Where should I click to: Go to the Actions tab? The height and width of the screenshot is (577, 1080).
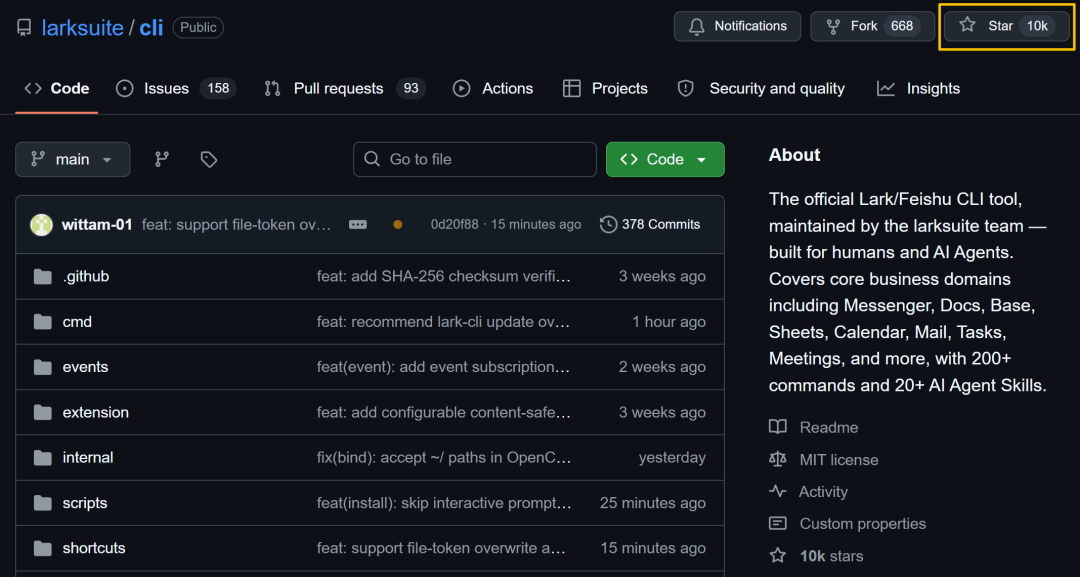pos(493,88)
